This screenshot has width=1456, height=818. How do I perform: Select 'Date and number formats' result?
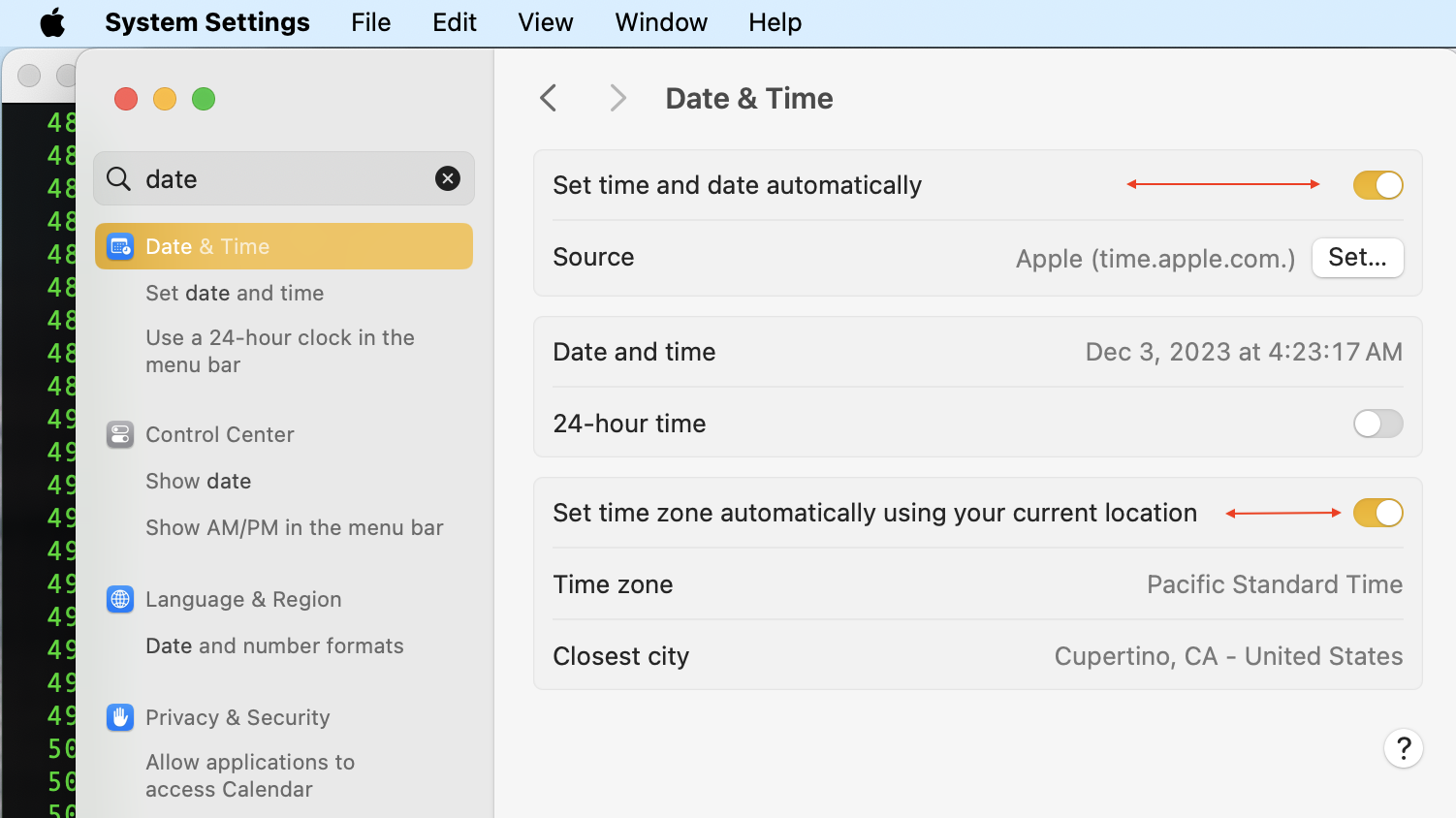pos(274,645)
